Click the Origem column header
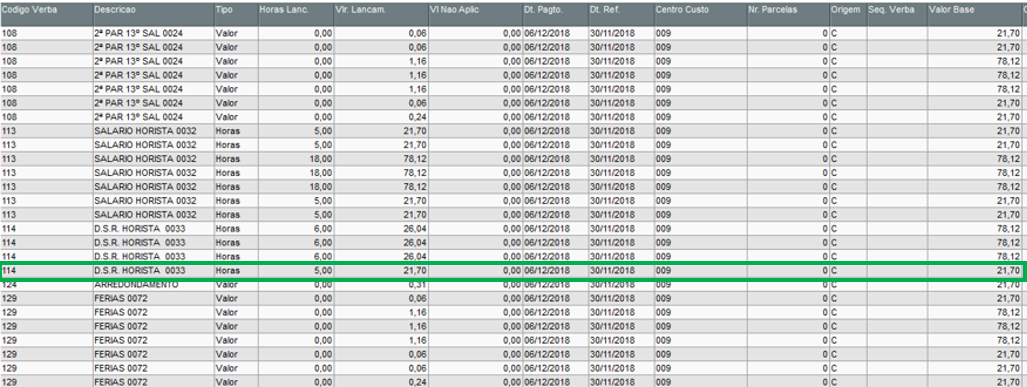This screenshot has height=387, width=1027. 848,14
